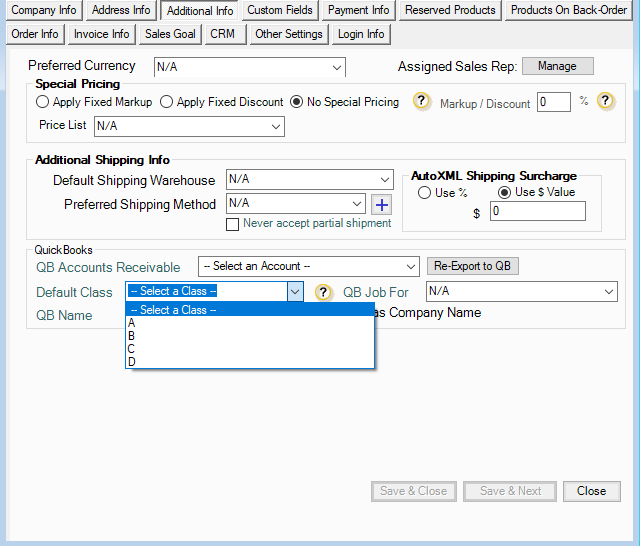Click the help icon next to No Special Pricing
The image size is (640, 546).
click(422, 102)
